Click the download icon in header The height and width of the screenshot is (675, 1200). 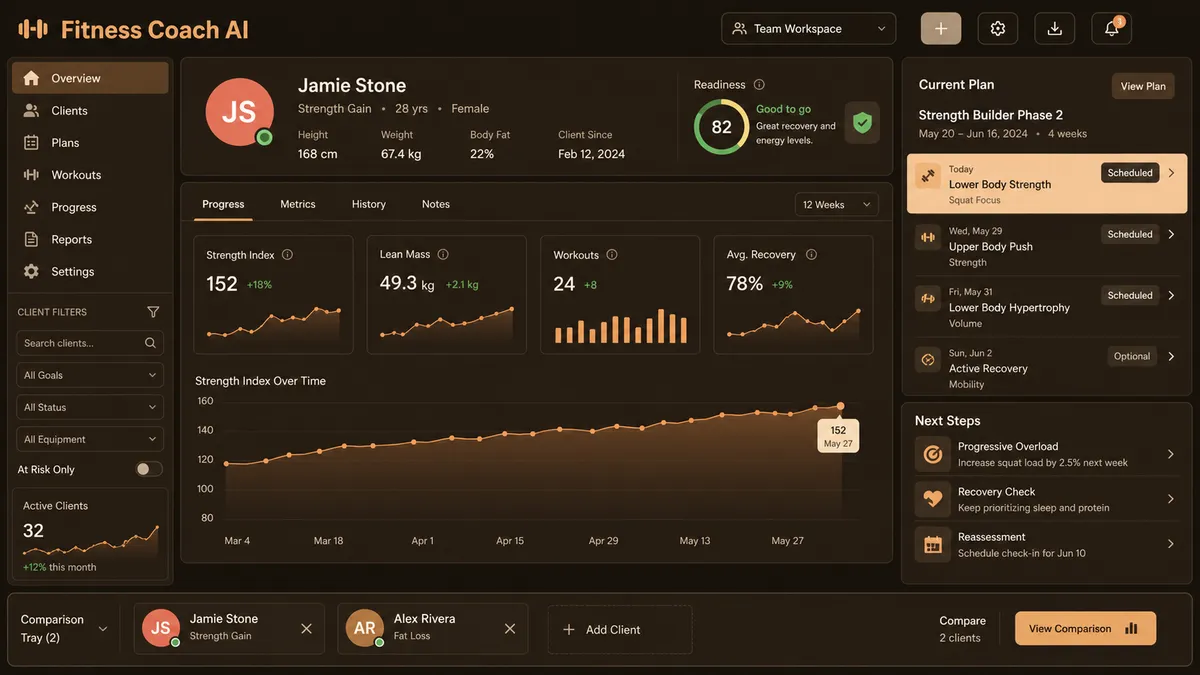pos(1054,29)
